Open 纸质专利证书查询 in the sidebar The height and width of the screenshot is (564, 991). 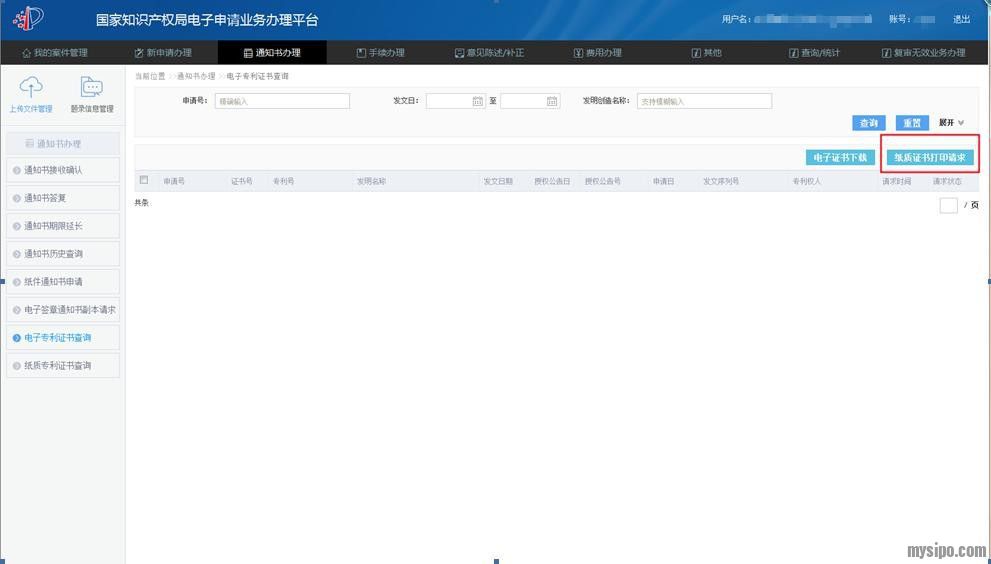[x=62, y=366]
